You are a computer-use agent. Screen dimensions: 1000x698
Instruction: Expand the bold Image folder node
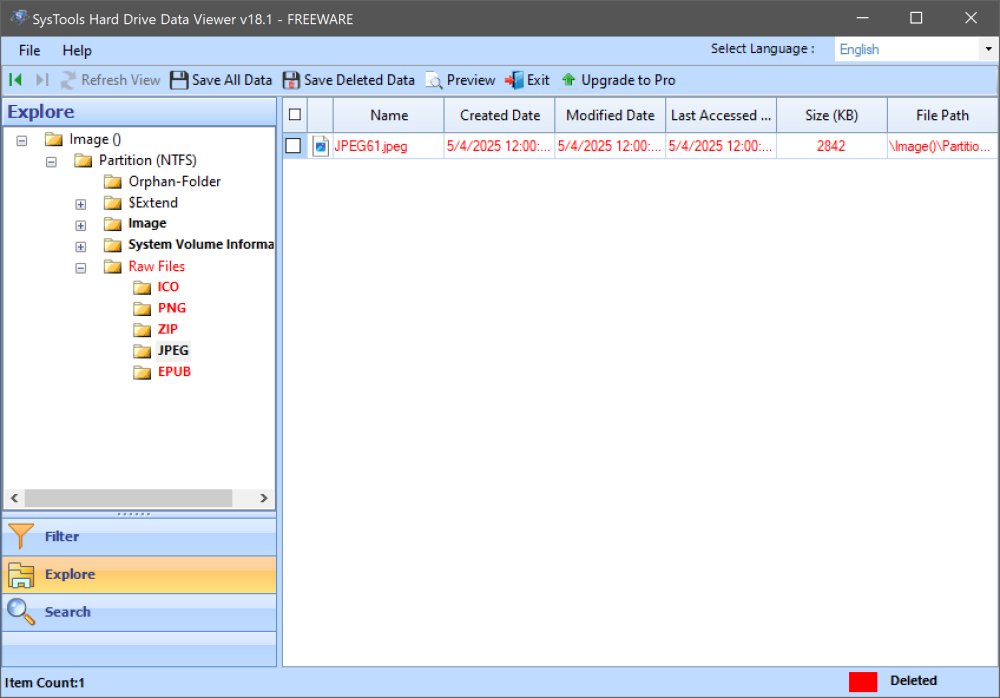pos(80,225)
